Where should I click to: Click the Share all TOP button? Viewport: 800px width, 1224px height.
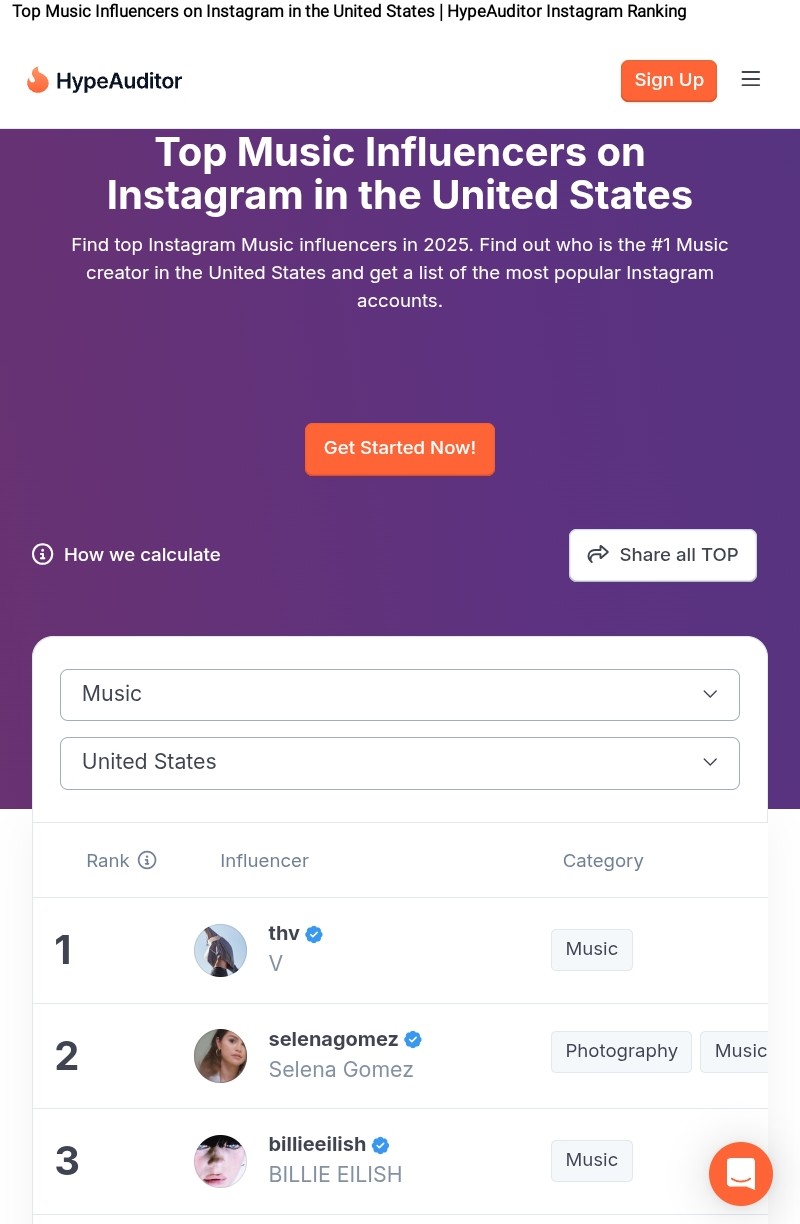click(x=663, y=555)
